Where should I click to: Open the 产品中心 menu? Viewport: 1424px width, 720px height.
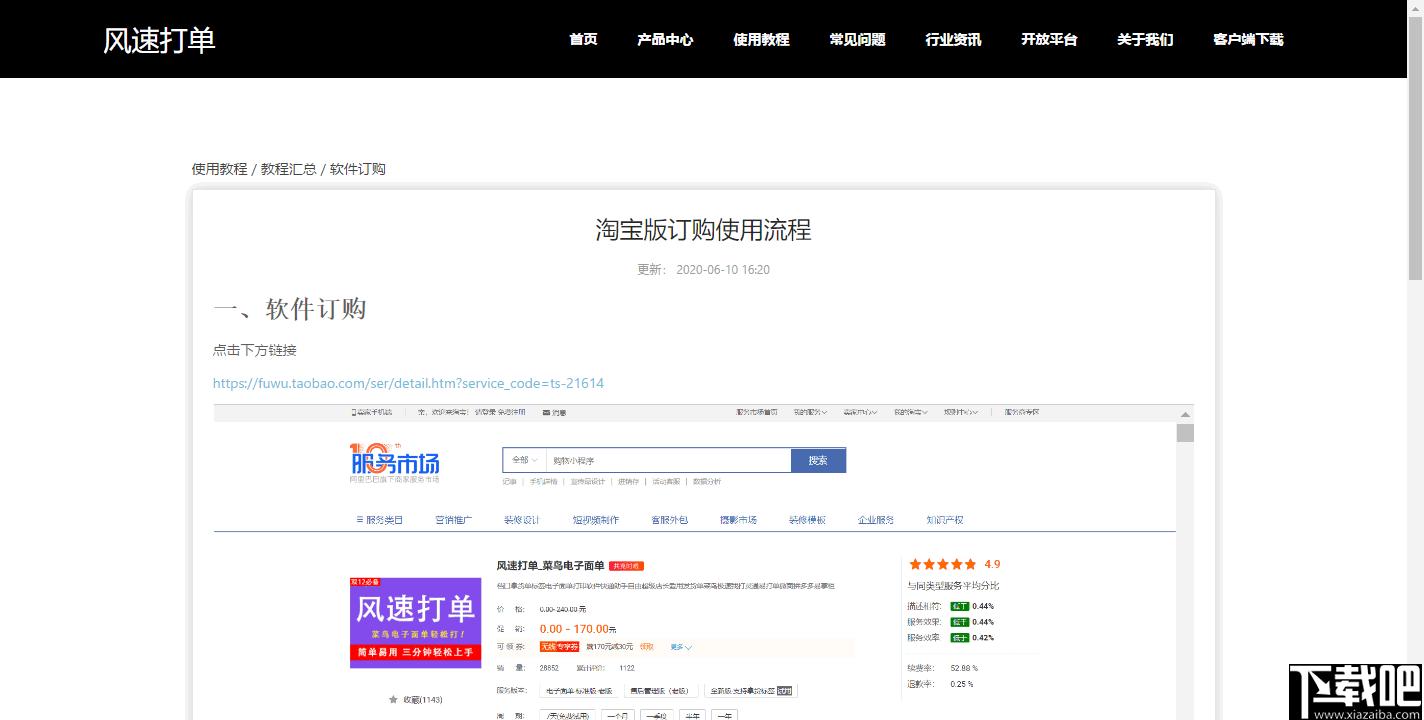coord(665,40)
